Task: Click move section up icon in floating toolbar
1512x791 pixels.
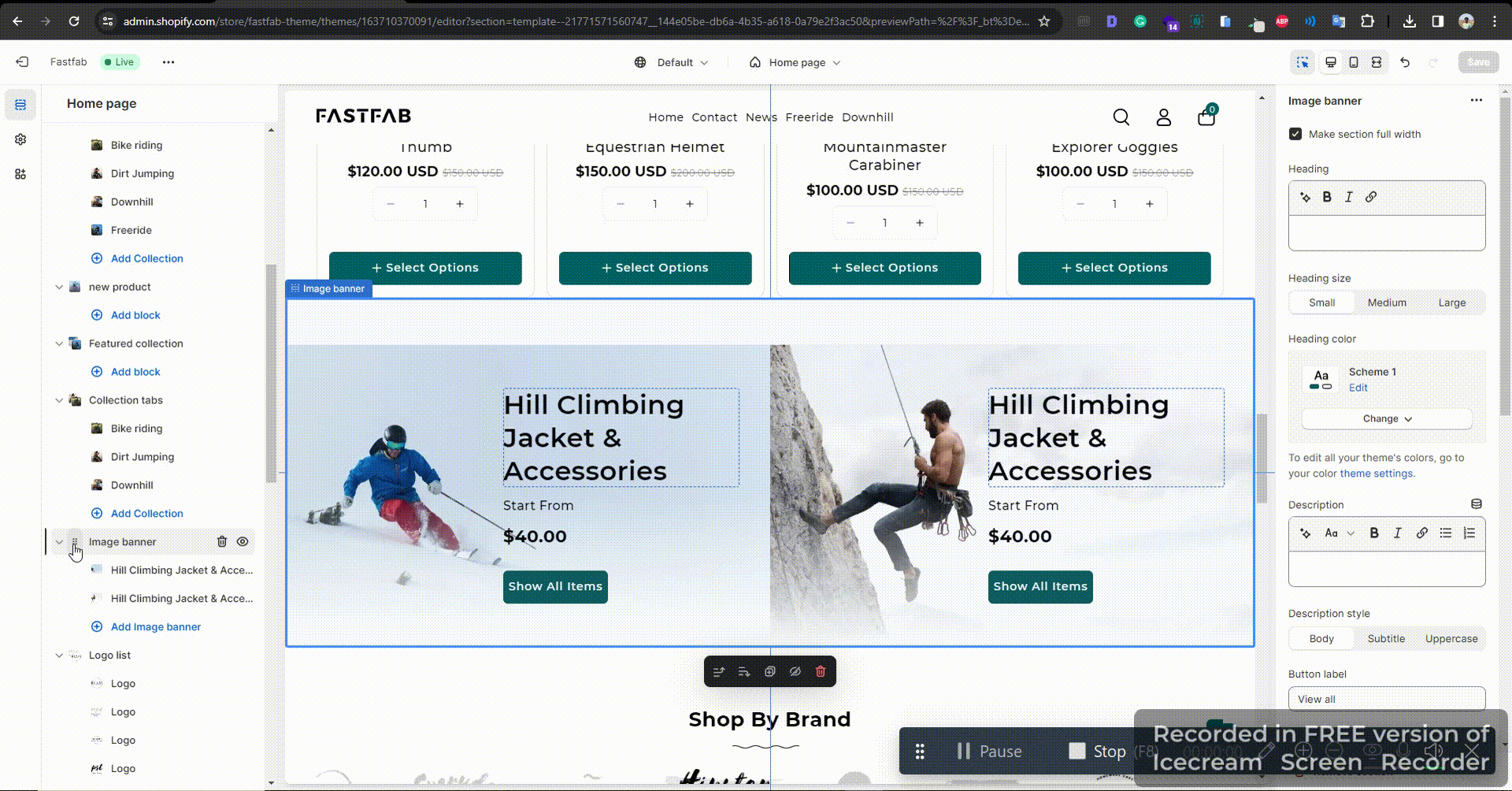Action: pos(719,672)
